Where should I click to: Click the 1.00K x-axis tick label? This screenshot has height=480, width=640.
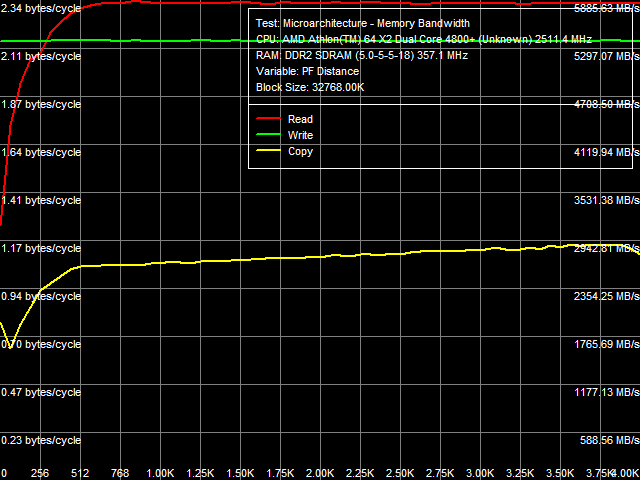point(160,473)
